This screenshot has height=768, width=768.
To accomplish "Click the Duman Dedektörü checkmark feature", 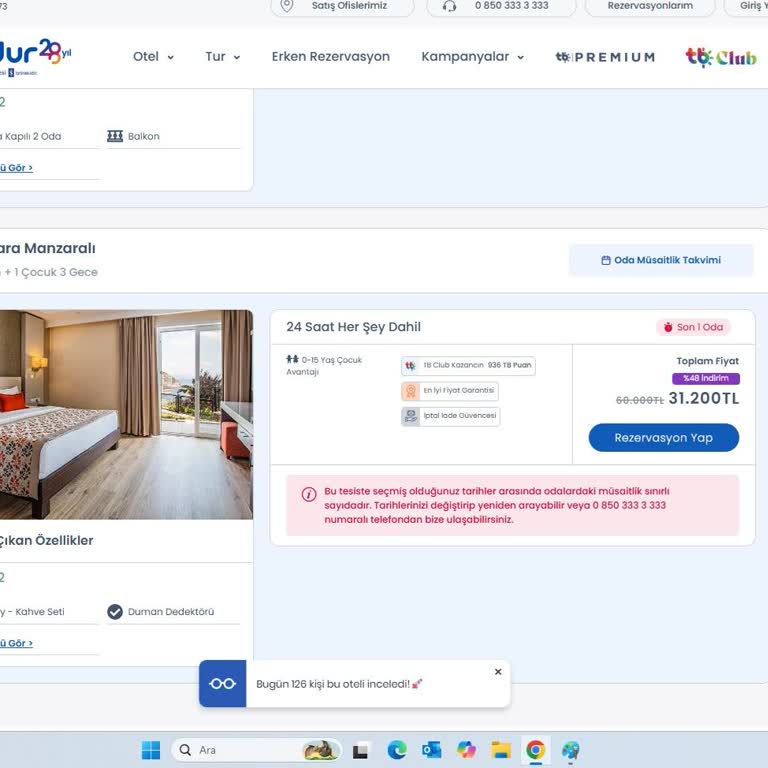I will (115, 612).
